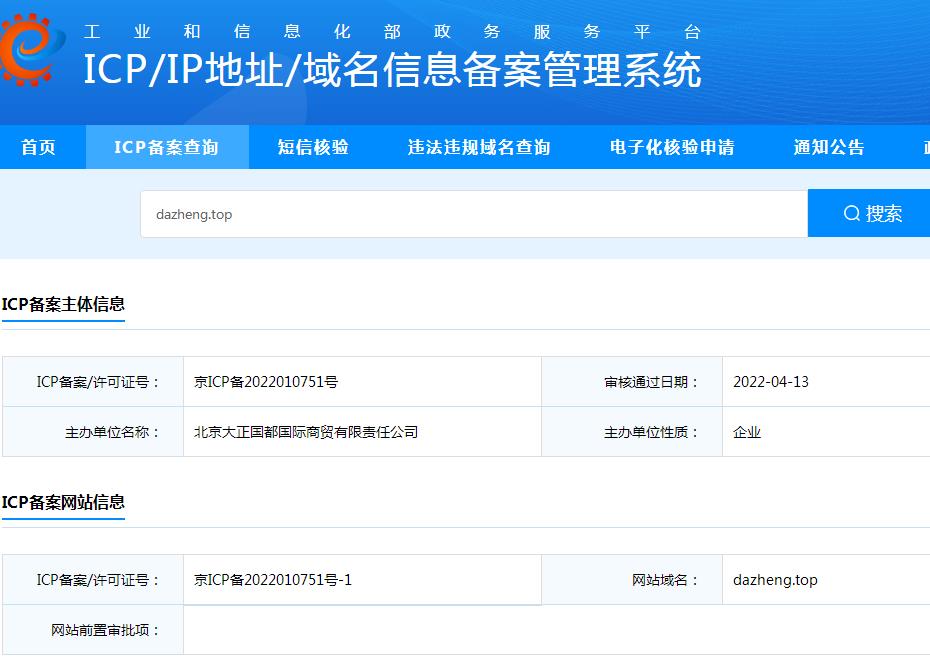Screen dimensions: 930x657
Task: Select the ICP备案查询 tab
Action: click(x=166, y=147)
